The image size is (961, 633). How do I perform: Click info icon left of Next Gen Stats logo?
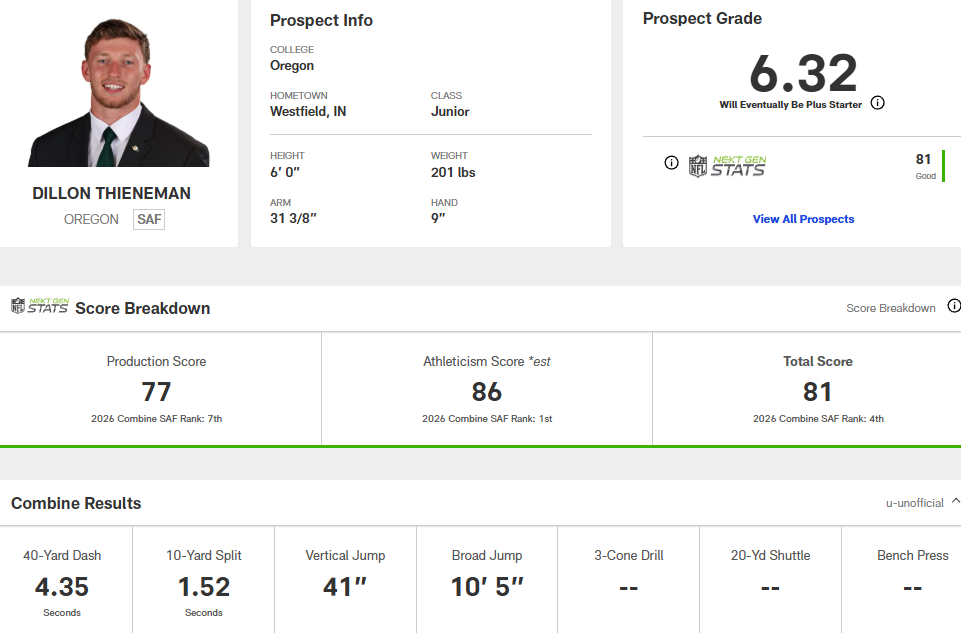[672, 163]
